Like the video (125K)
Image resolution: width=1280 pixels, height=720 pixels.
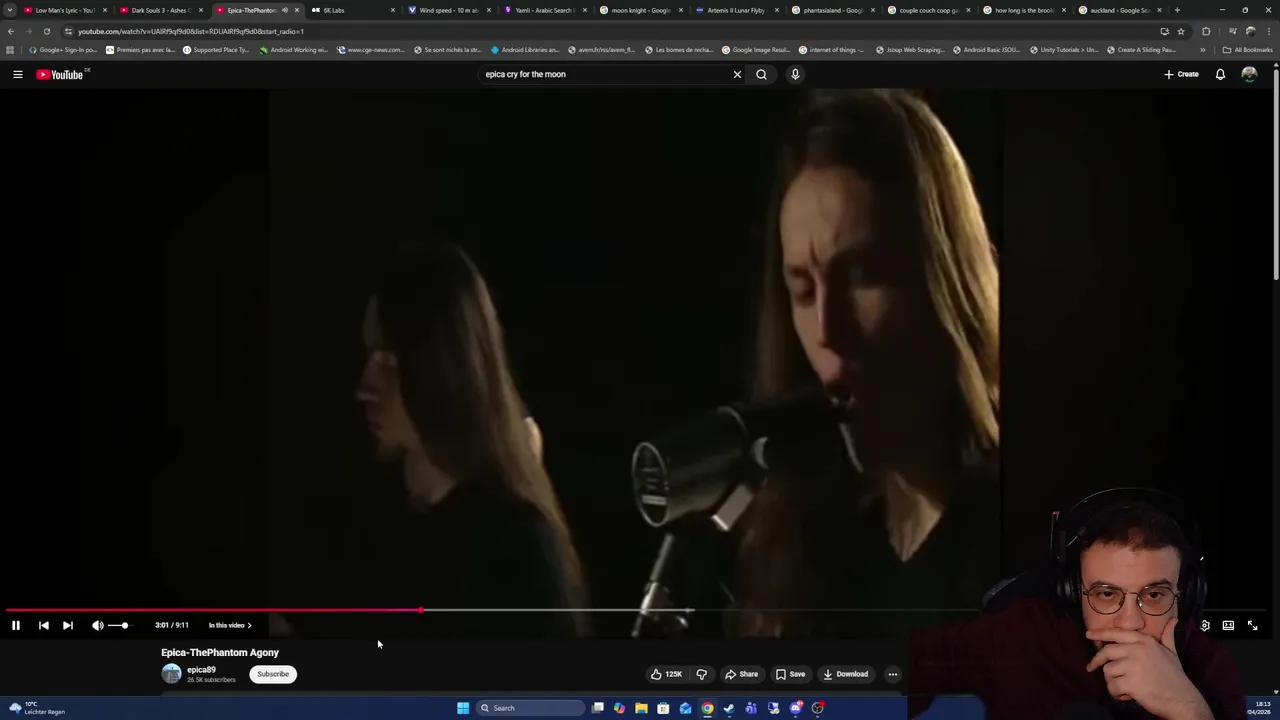point(667,674)
